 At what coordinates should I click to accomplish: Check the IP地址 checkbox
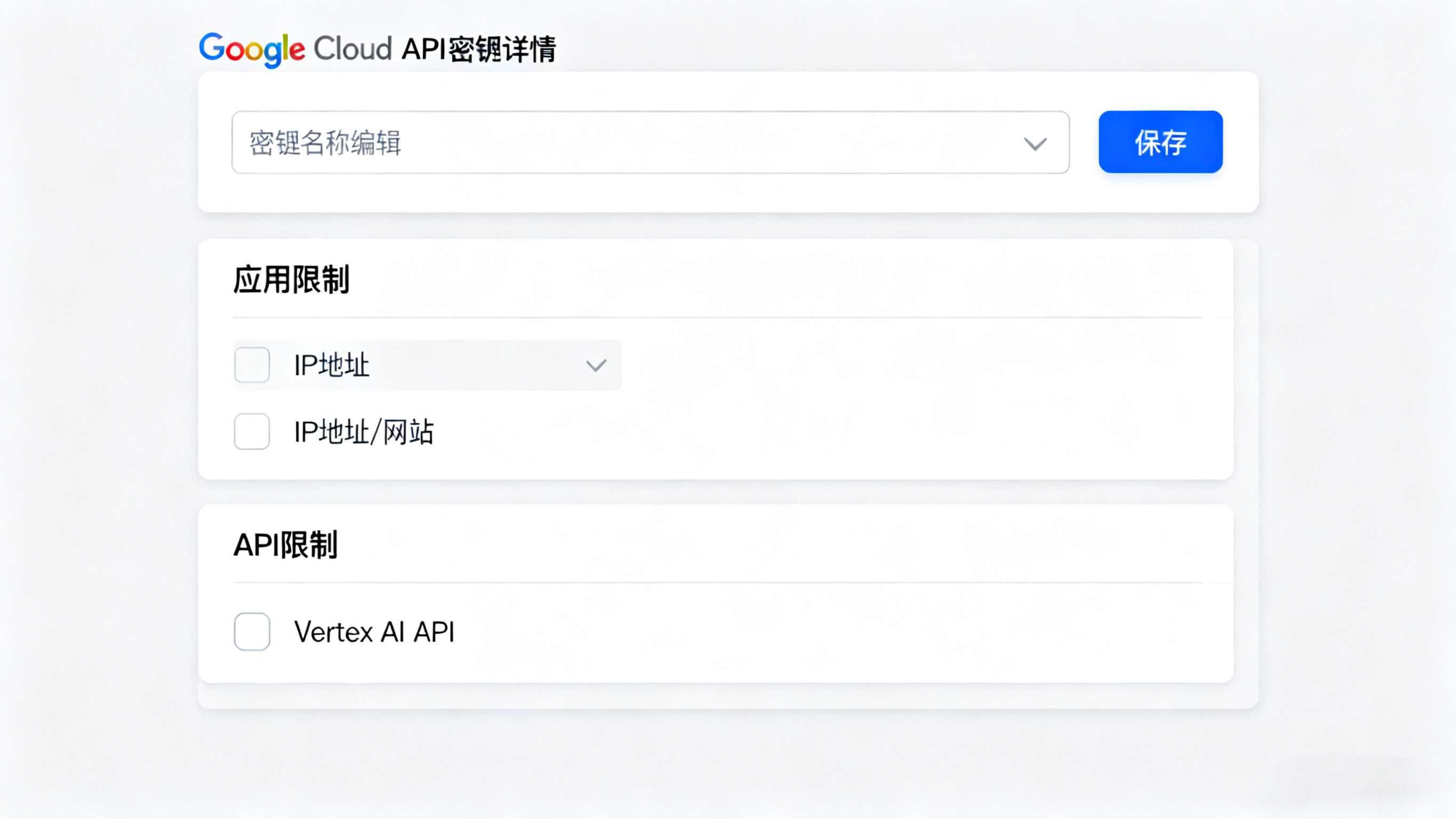(x=252, y=365)
